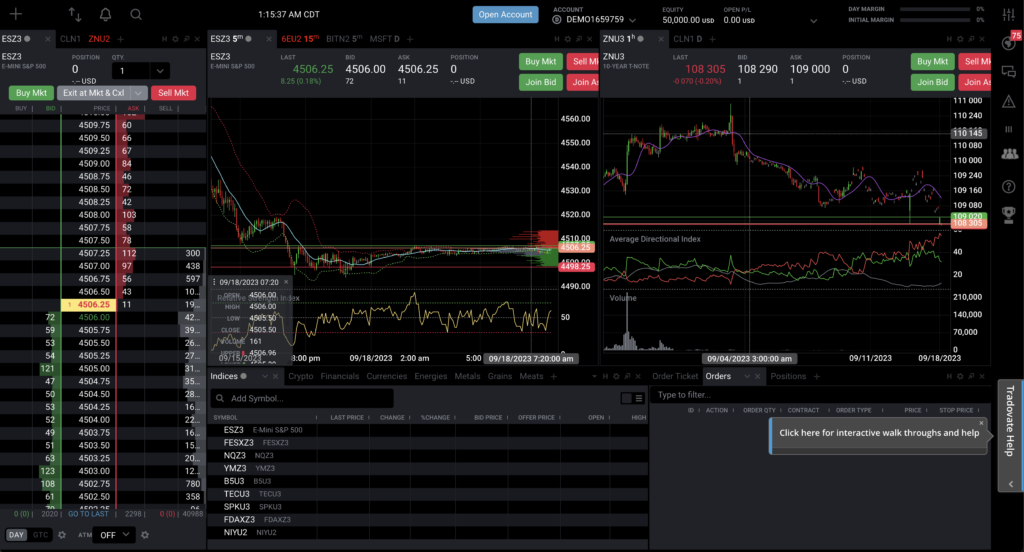Open the community people icon in right sidebar
Image resolution: width=1024 pixels, height=552 pixels.
coord(1009,154)
